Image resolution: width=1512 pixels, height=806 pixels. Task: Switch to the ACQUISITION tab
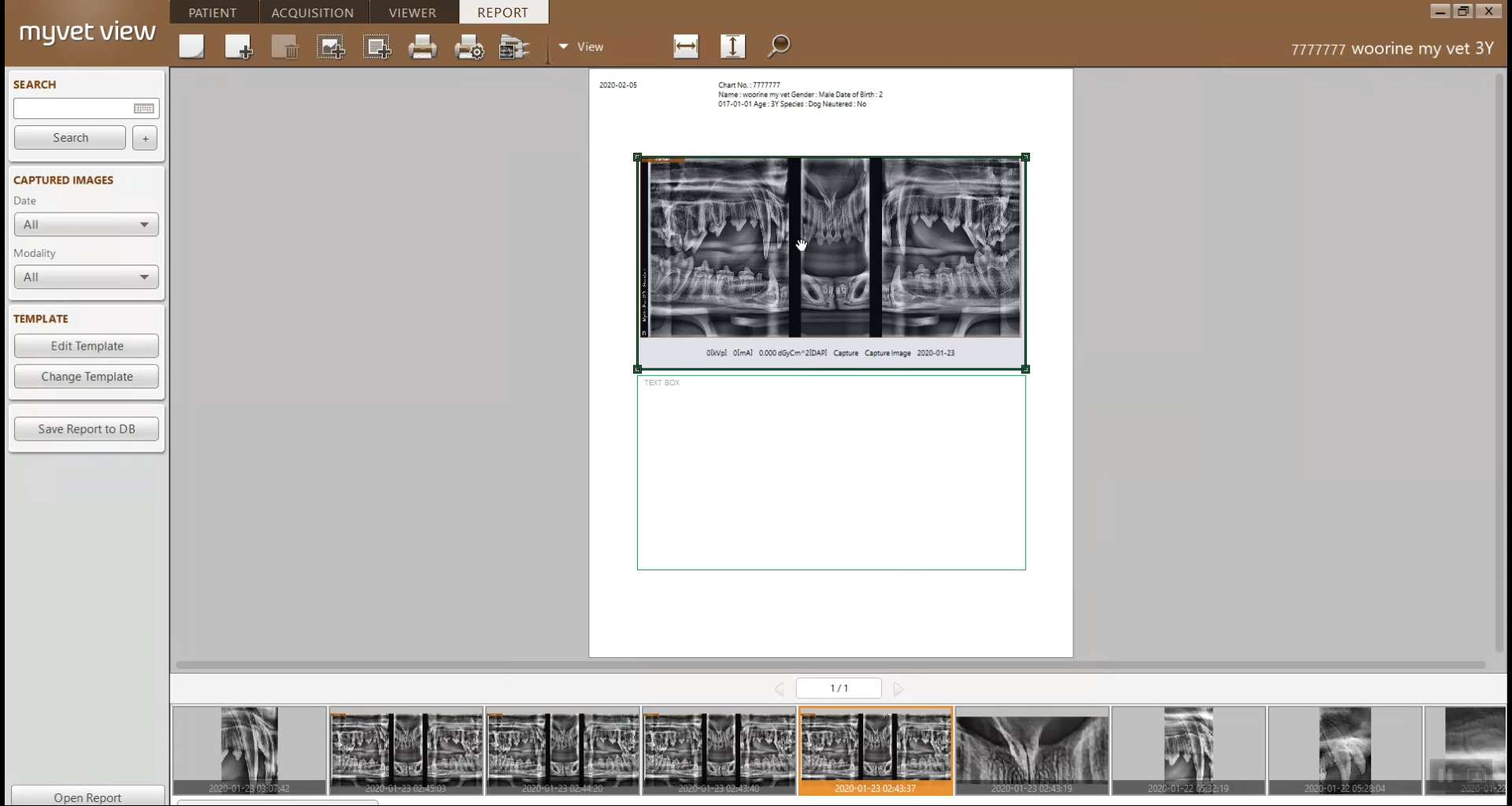point(313,13)
